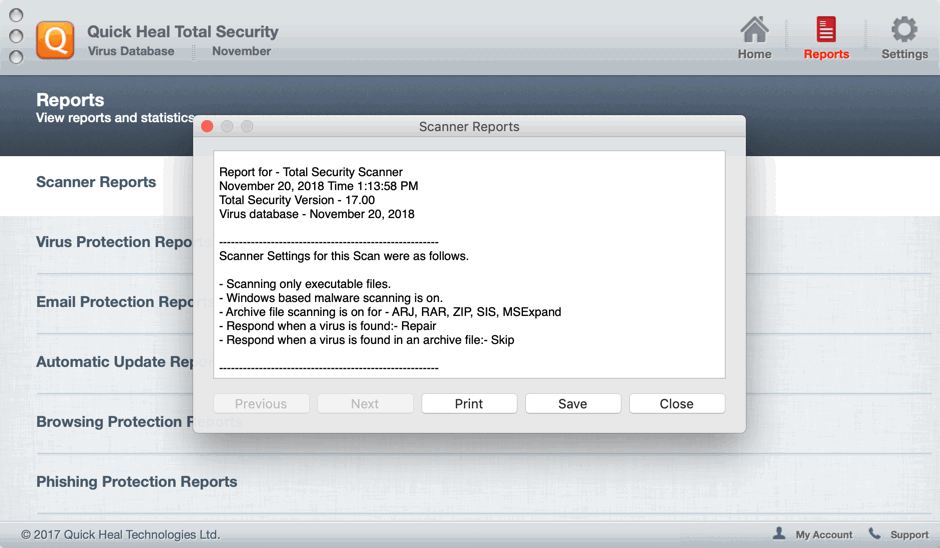The width and height of the screenshot is (940, 548).
Task: Click the Quick Heal orange logo icon
Action: pos(55,41)
